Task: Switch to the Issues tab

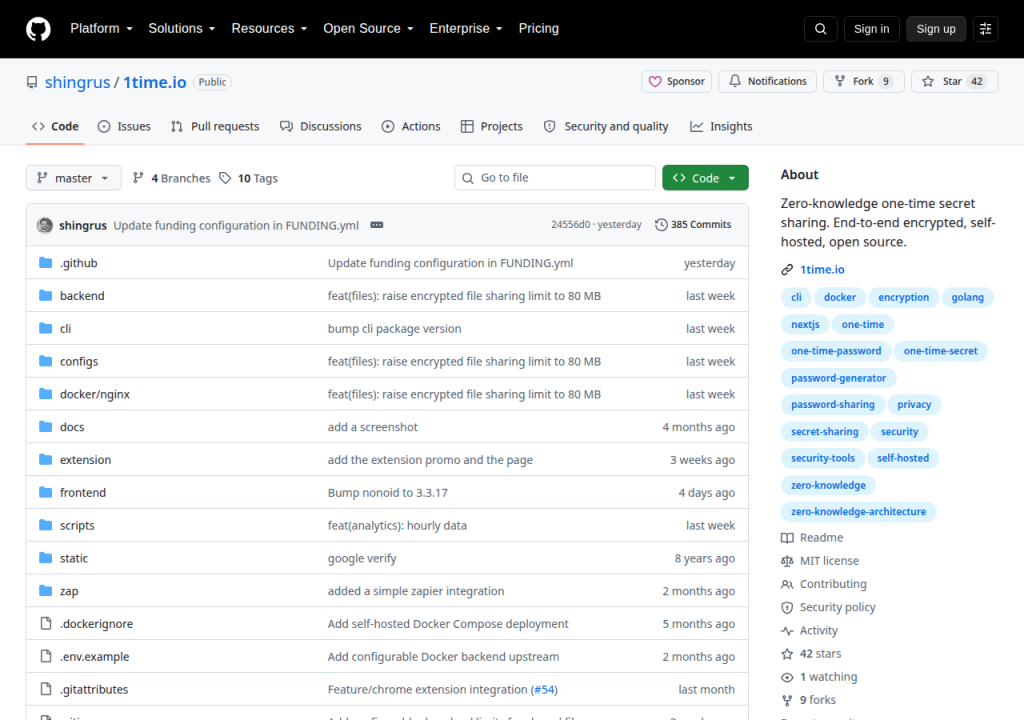Action: (x=124, y=127)
